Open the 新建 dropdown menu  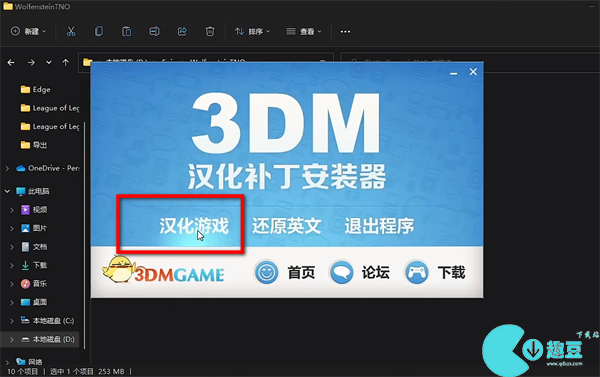tap(29, 31)
